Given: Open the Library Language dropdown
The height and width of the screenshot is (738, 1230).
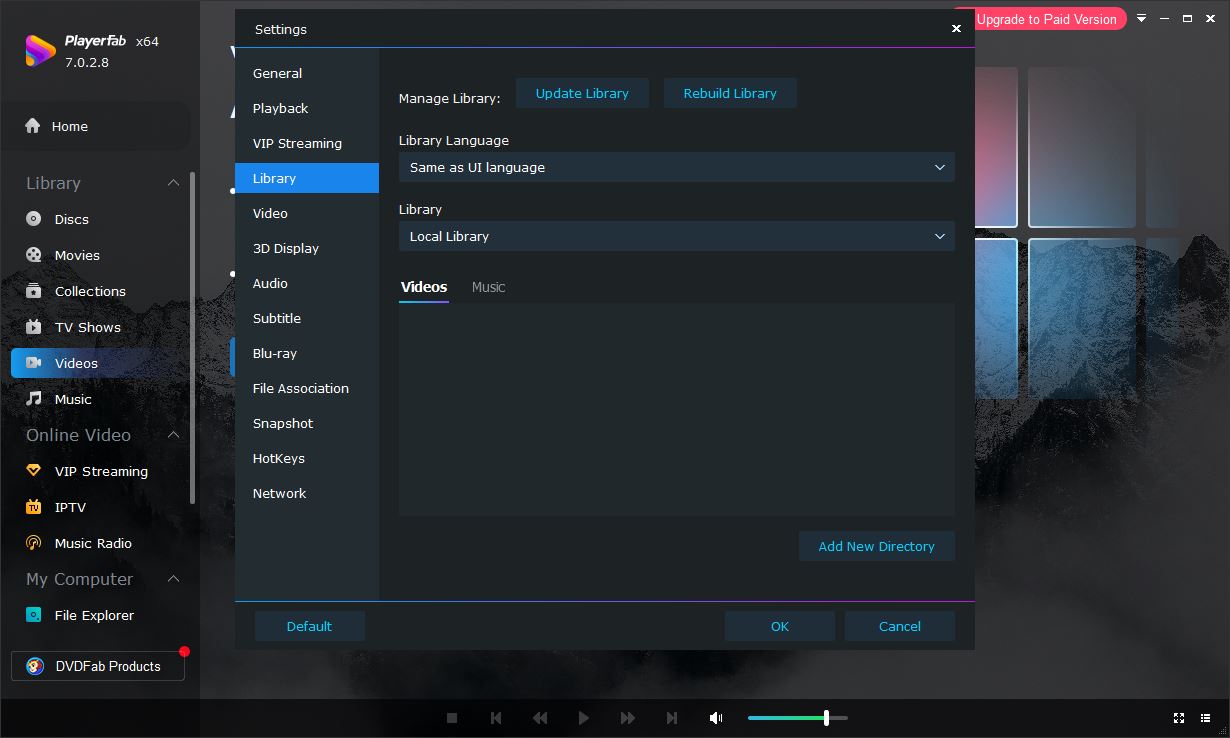Looking at the screenshot, I should pos(676,167).
